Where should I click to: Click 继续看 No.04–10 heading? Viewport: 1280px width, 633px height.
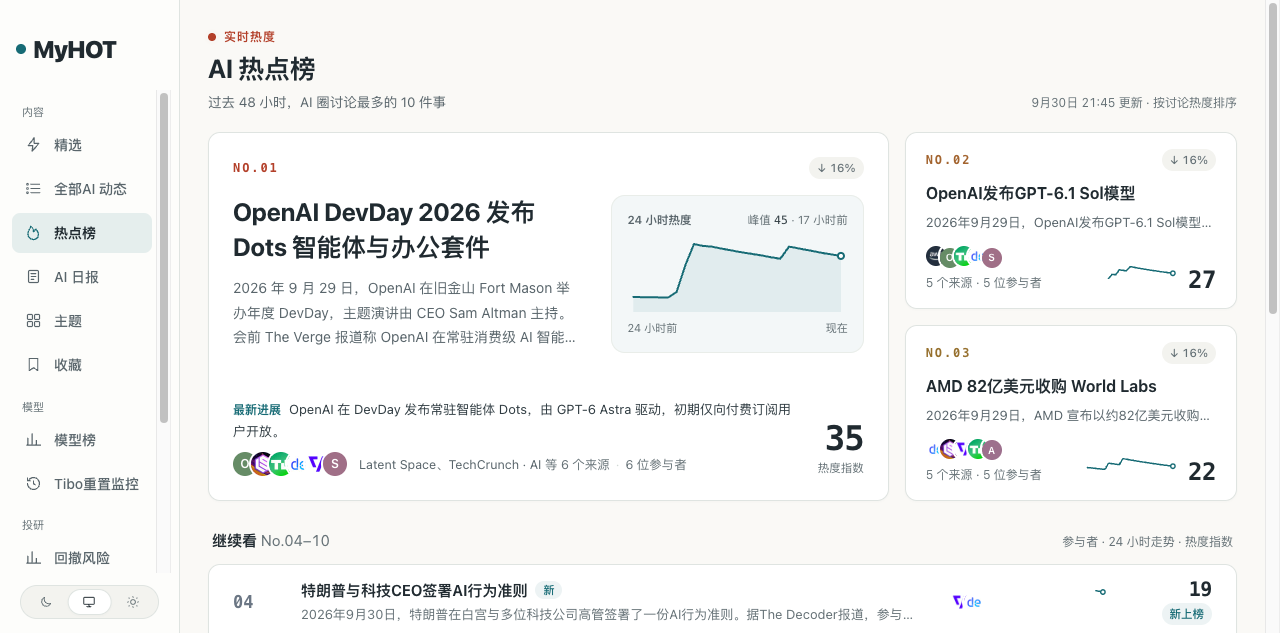coord(270,541)
